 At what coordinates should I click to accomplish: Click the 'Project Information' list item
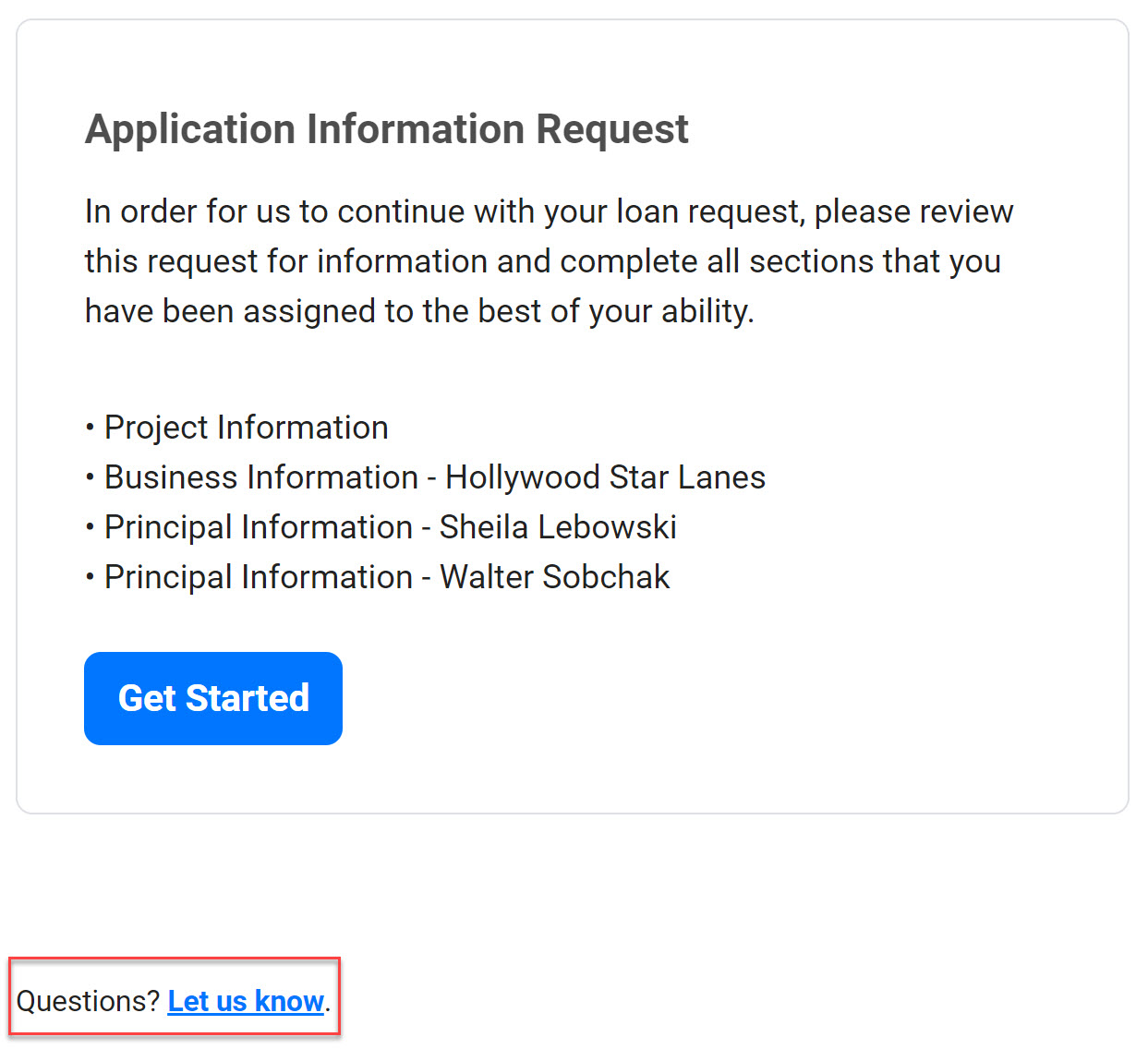coord(237,428)
